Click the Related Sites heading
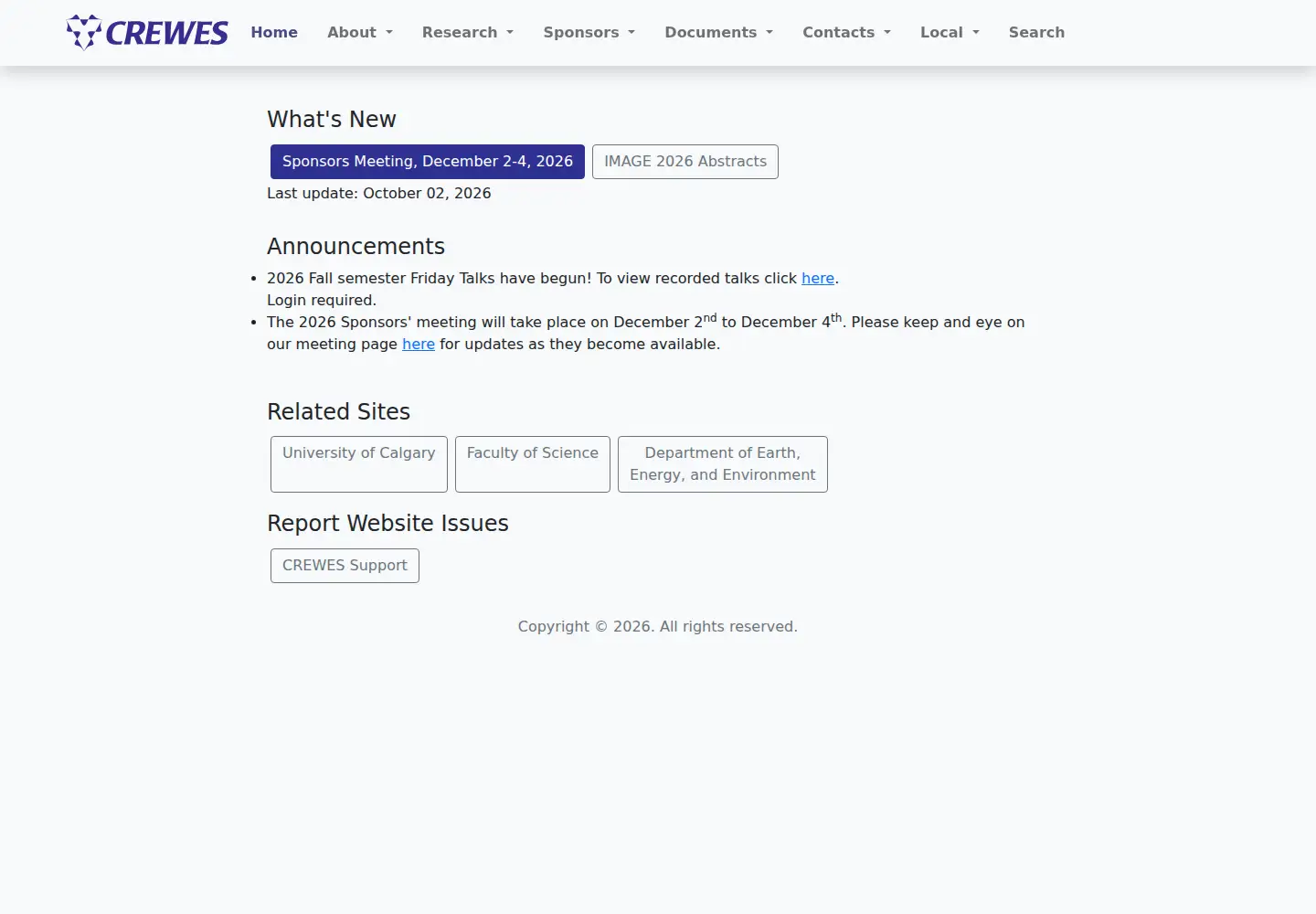The image size is (1316, 914). point(339,412)
